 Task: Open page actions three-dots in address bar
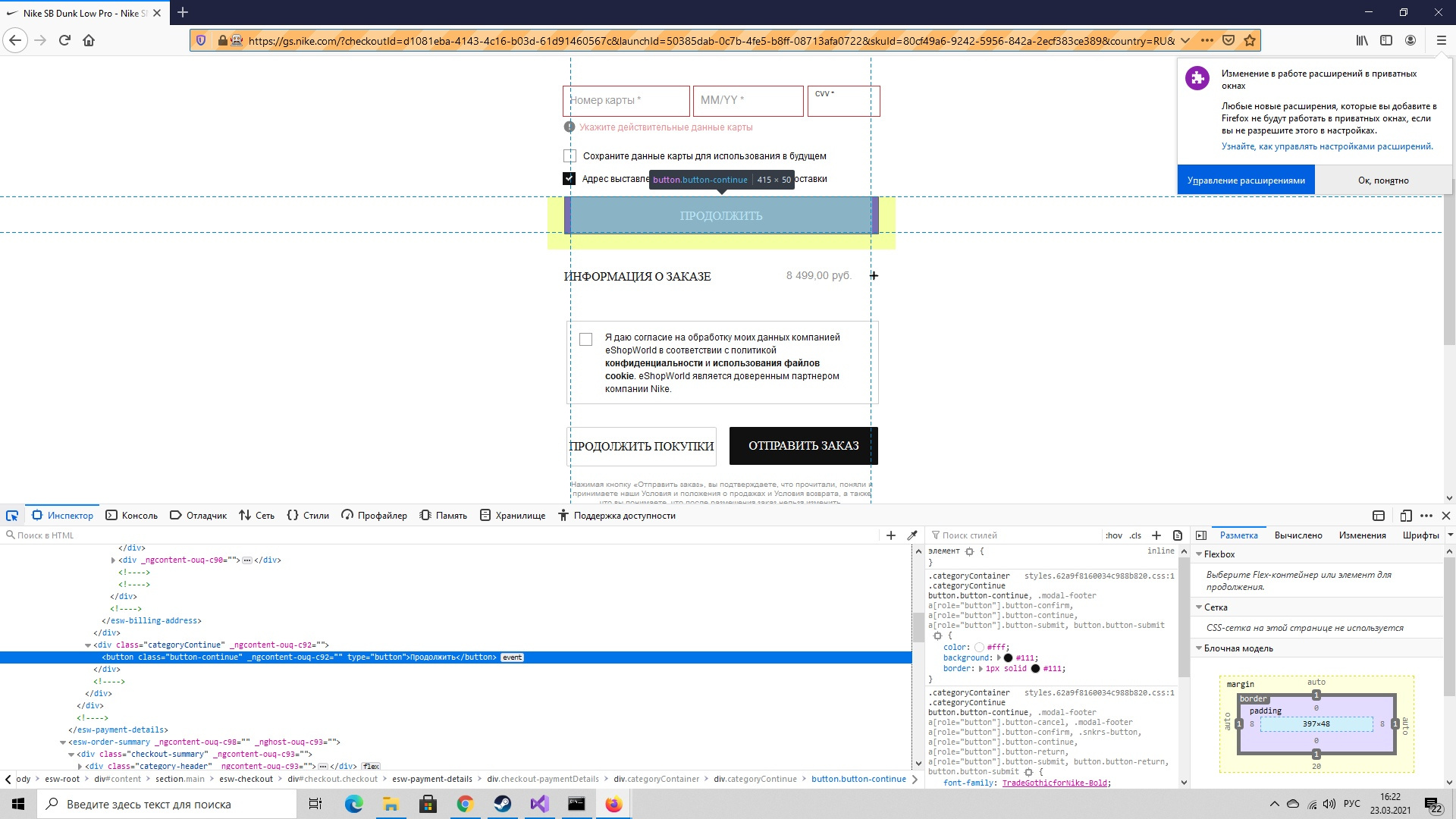tap(1207, 40)
